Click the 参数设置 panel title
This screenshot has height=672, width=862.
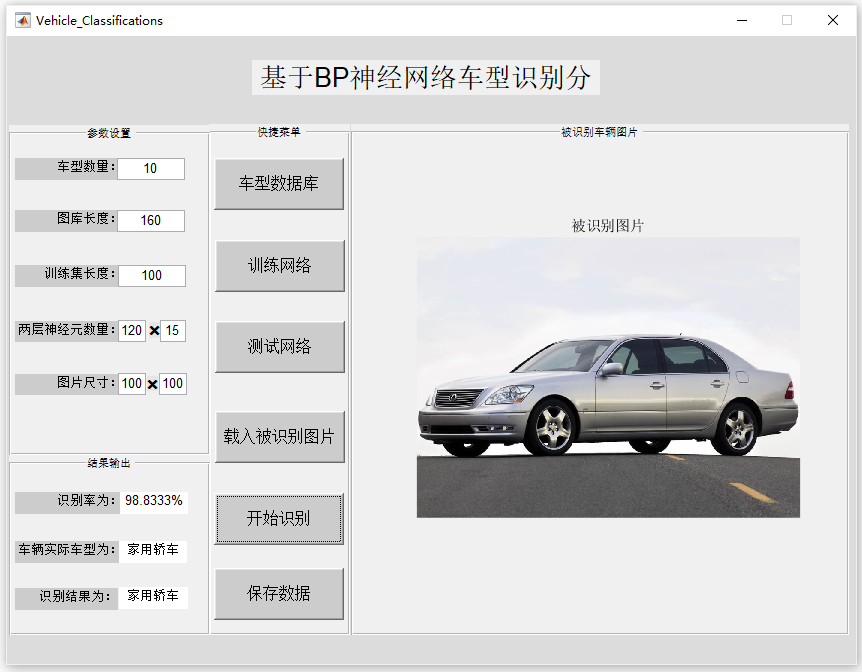tap(109, 134)
